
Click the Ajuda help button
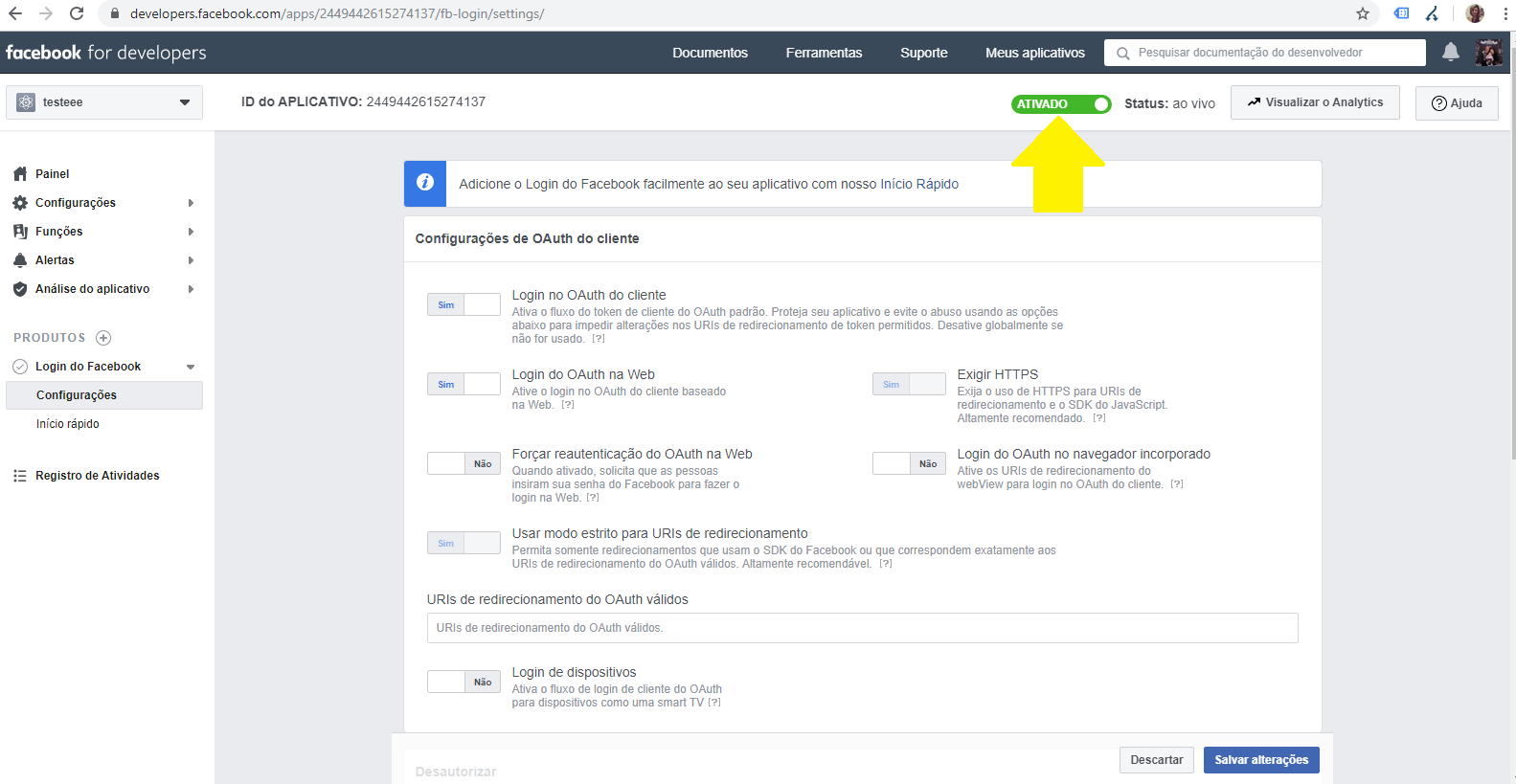(x=1457, y=102)
